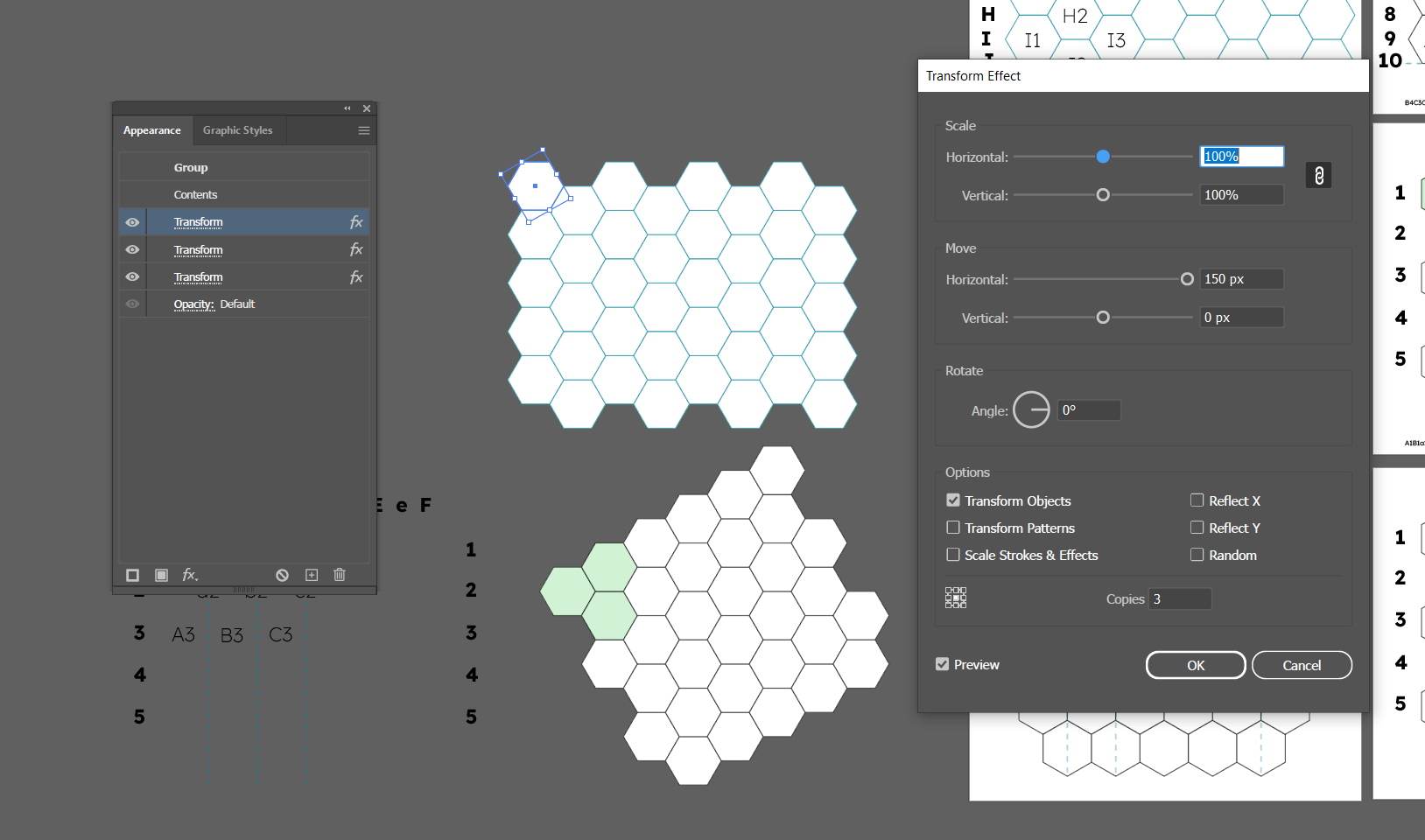Click the constrain proportions link icon in Scale
Screen dimensions: 1425x840
coord(1318,176)
